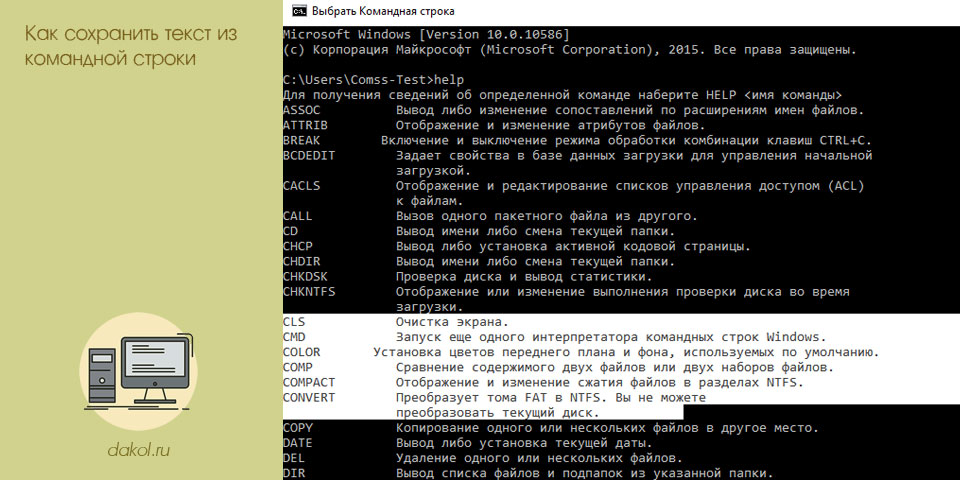The height and width of the screenshot is (480, 960).
Task: Select the DIR command row
Action: [528, 473]
